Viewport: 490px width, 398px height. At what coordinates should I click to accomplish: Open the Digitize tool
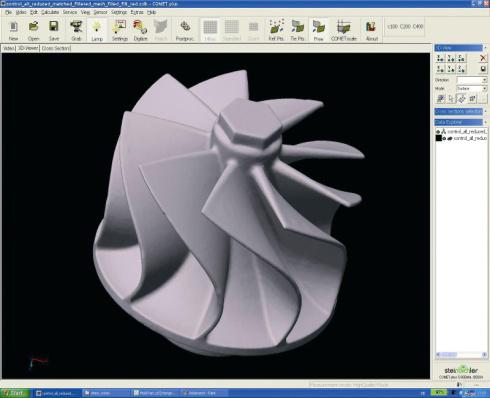(140, 30)
